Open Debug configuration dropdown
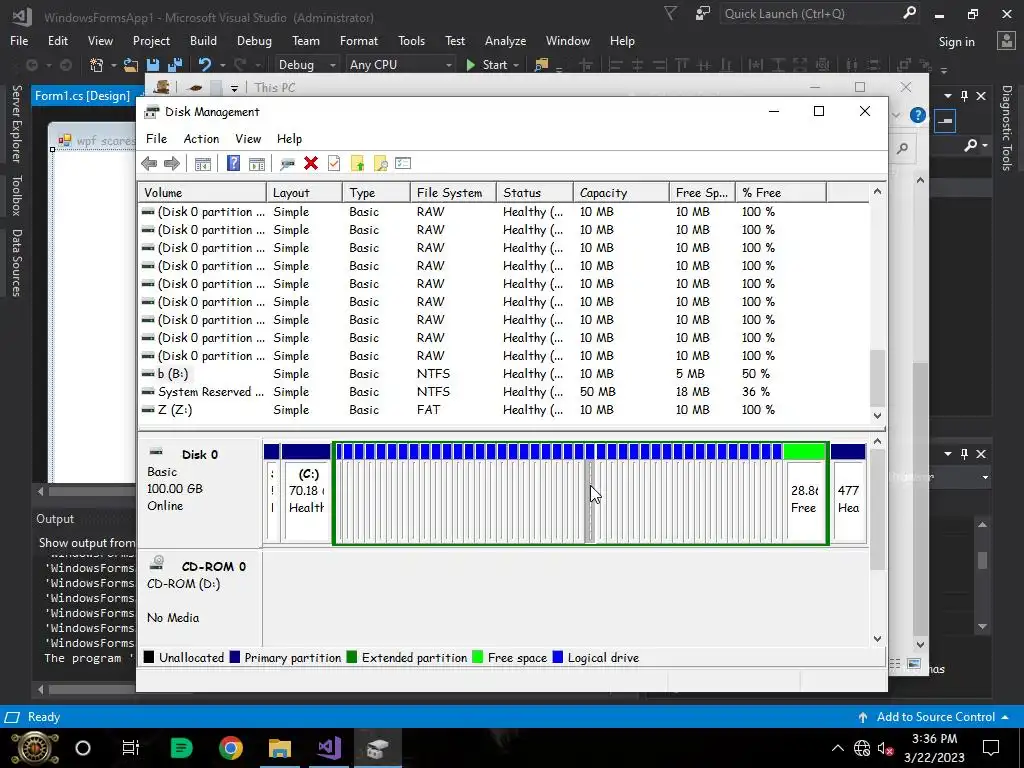Screen dimensions: 1024x768 307,65
